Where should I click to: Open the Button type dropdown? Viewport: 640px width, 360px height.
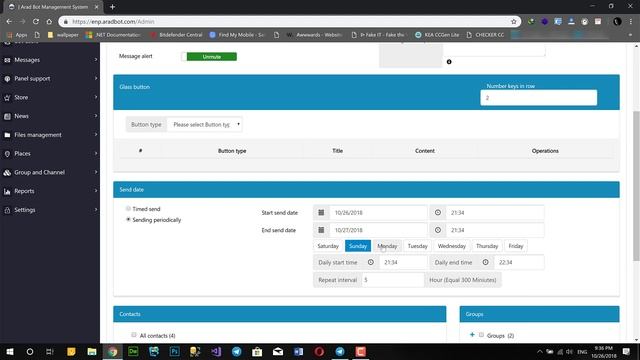pos(205,124)
